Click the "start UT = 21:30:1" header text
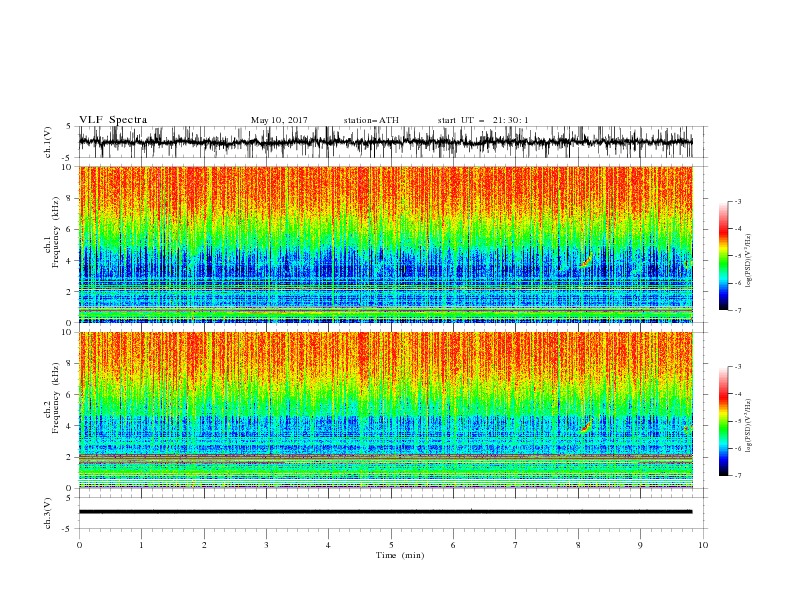 click(483, 120)
